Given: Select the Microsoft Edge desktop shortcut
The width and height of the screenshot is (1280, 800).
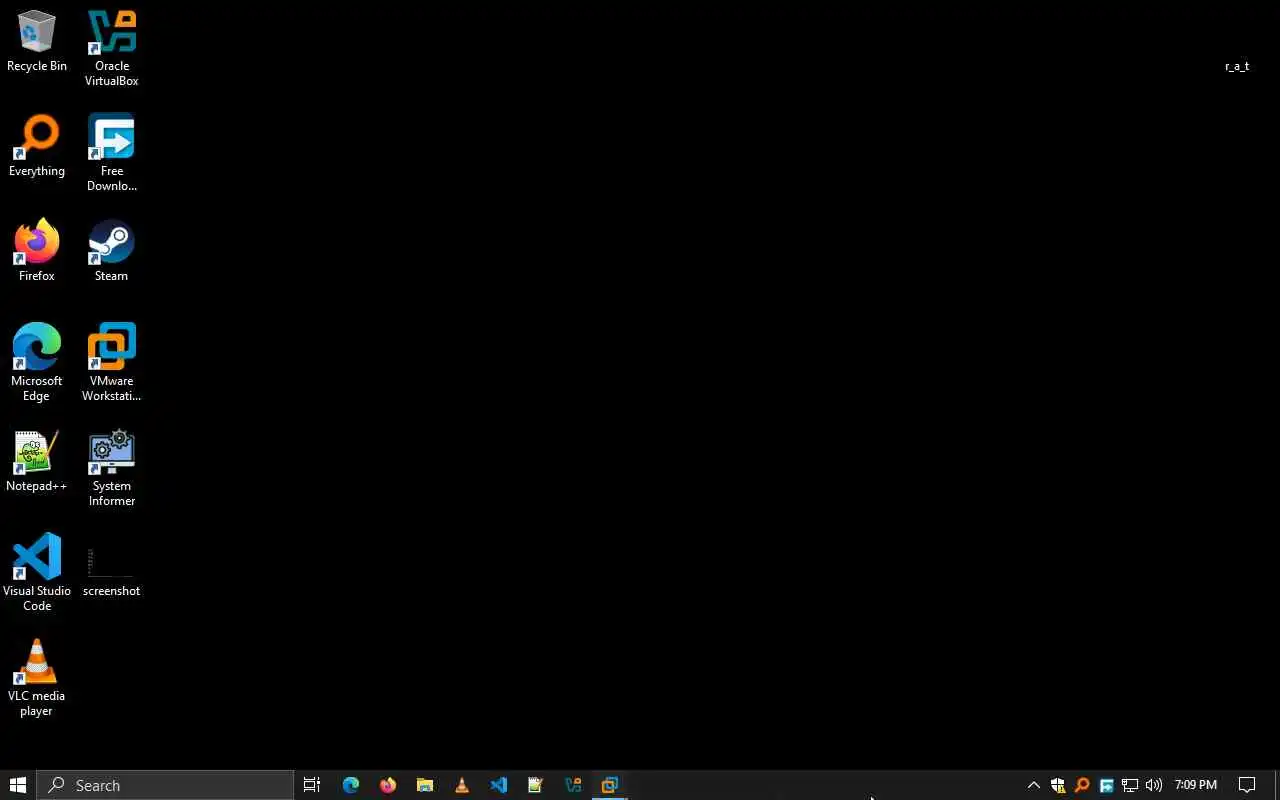Looking at the screenshot, I should (x=37, y=364).
